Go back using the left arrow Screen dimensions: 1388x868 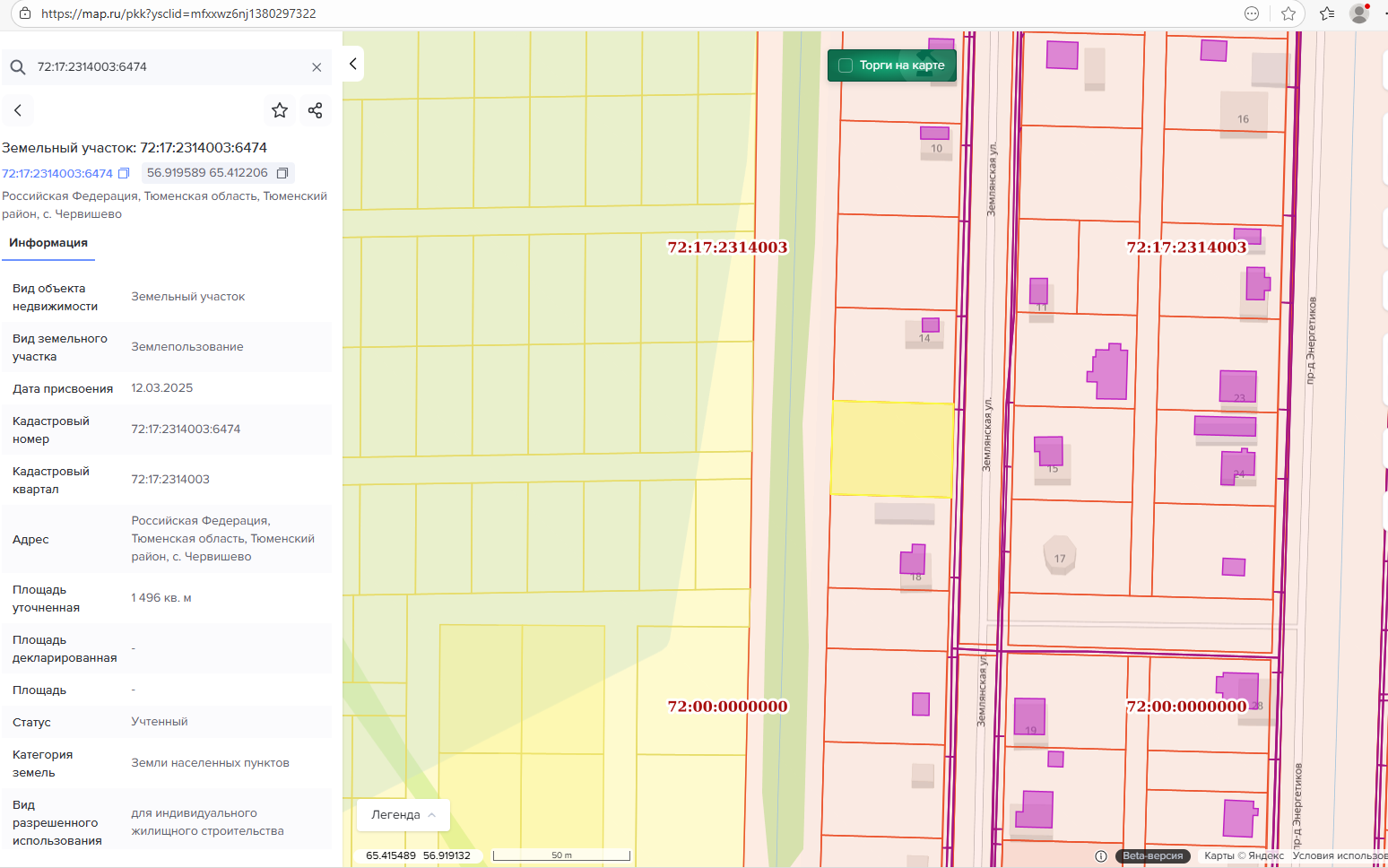(18, 110)
